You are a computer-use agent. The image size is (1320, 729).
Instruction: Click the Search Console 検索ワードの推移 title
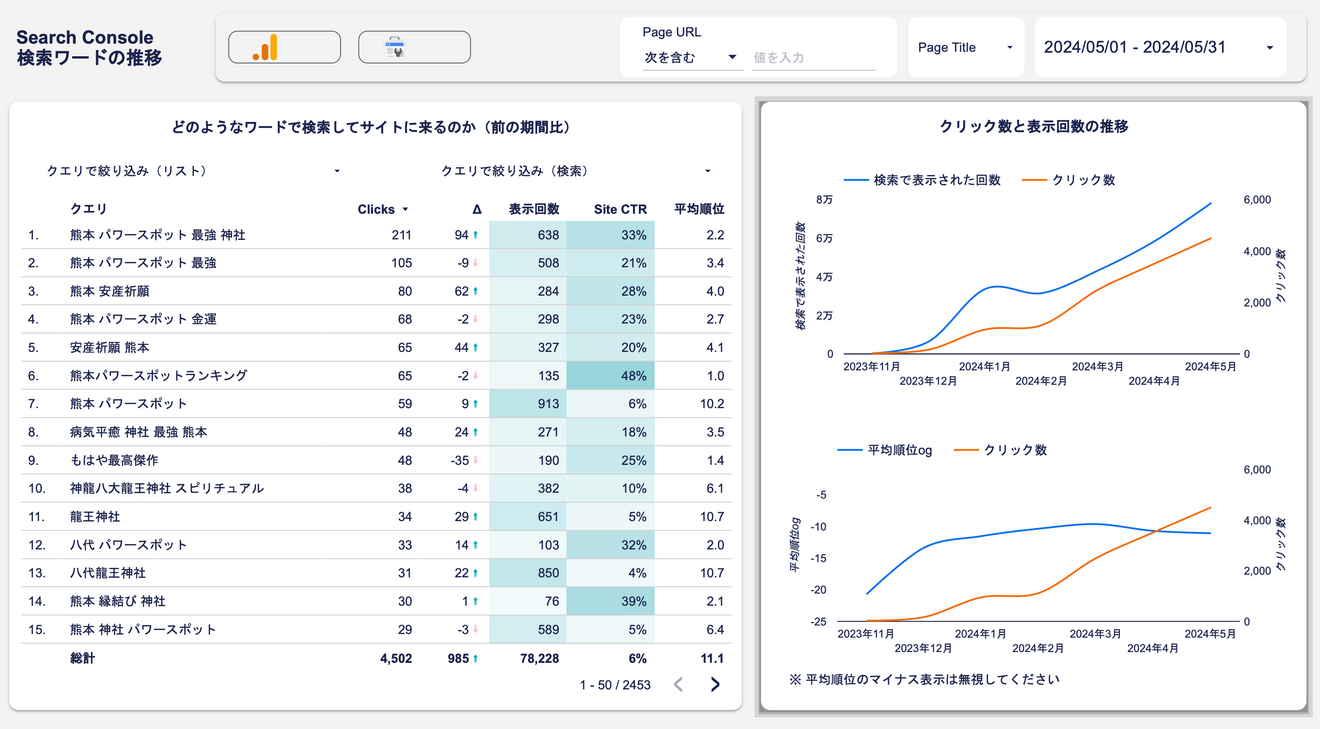click(89, 47)
